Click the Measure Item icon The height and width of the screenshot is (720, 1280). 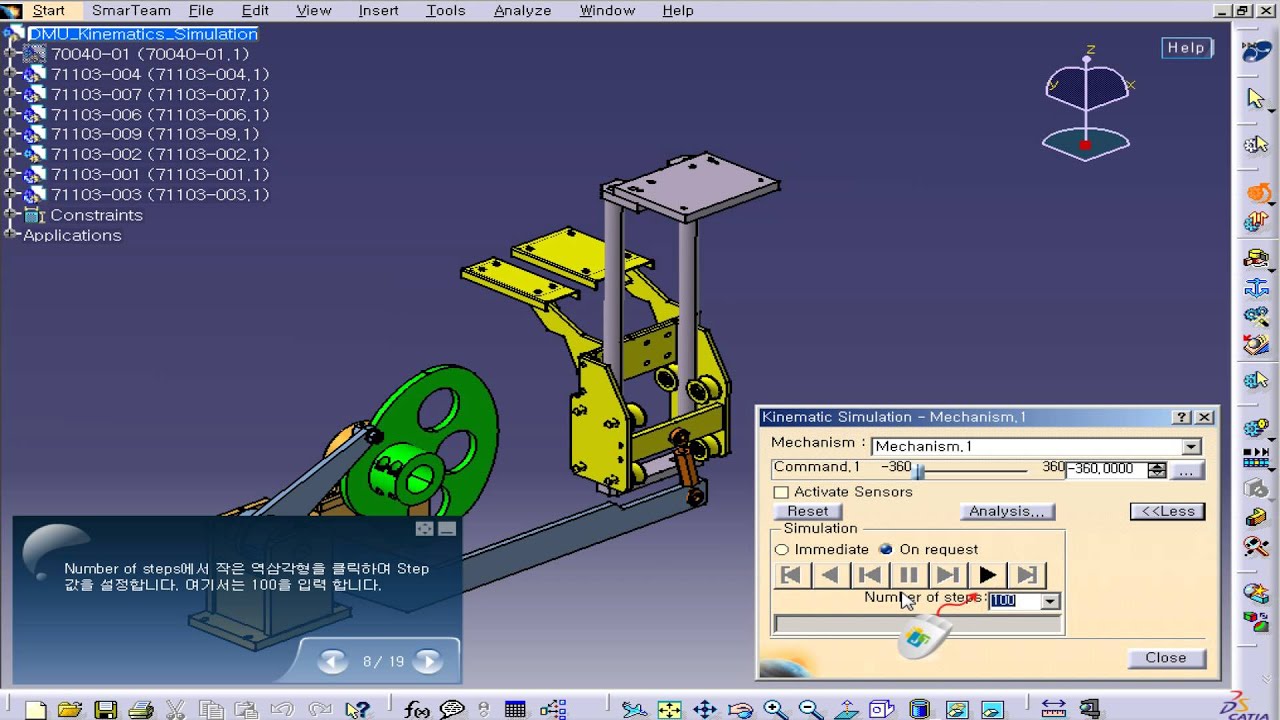[x=1089, y=710]
